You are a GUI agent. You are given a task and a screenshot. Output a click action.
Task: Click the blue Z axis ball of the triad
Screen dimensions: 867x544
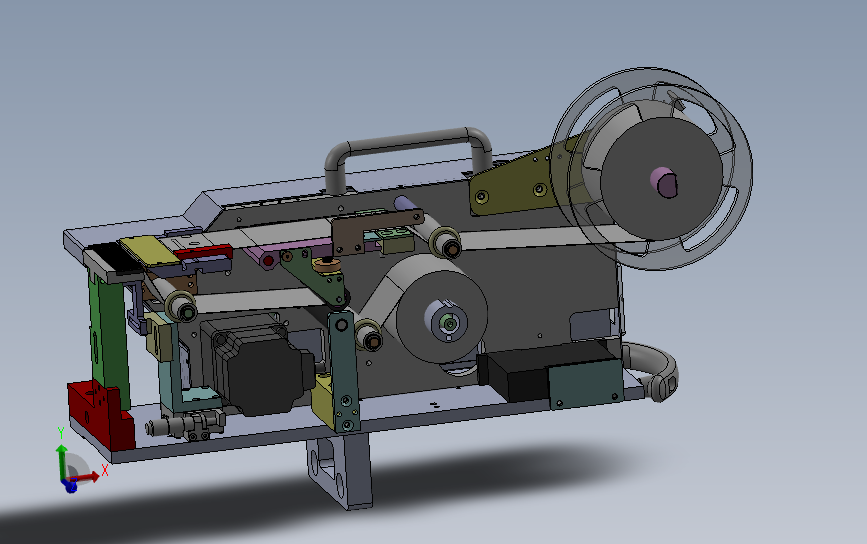tap(70, 487)
